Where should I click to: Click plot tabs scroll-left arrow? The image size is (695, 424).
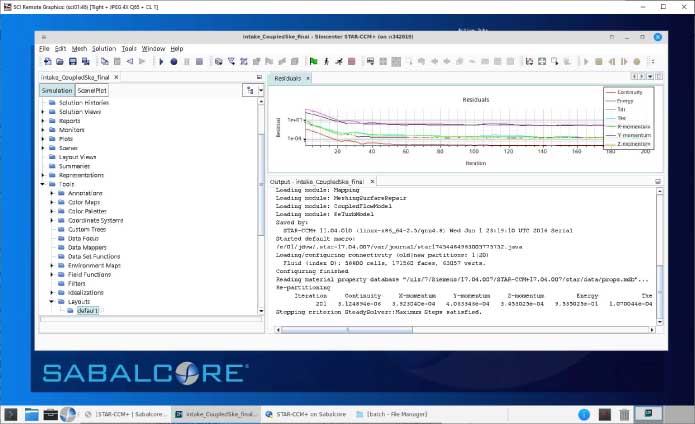(635, 77)
